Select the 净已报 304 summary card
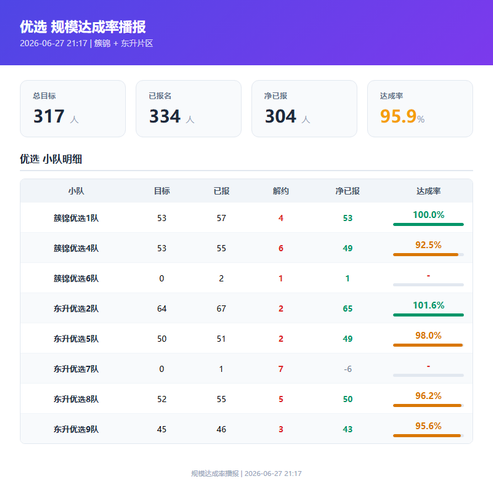493x500 pixels. (x=304, y=109)
